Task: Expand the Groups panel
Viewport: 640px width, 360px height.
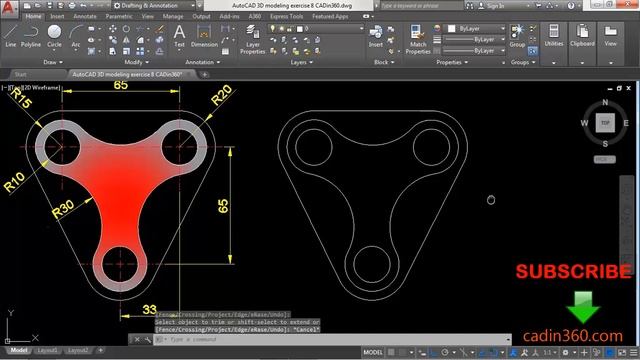Action: click(x=523, y=62)
